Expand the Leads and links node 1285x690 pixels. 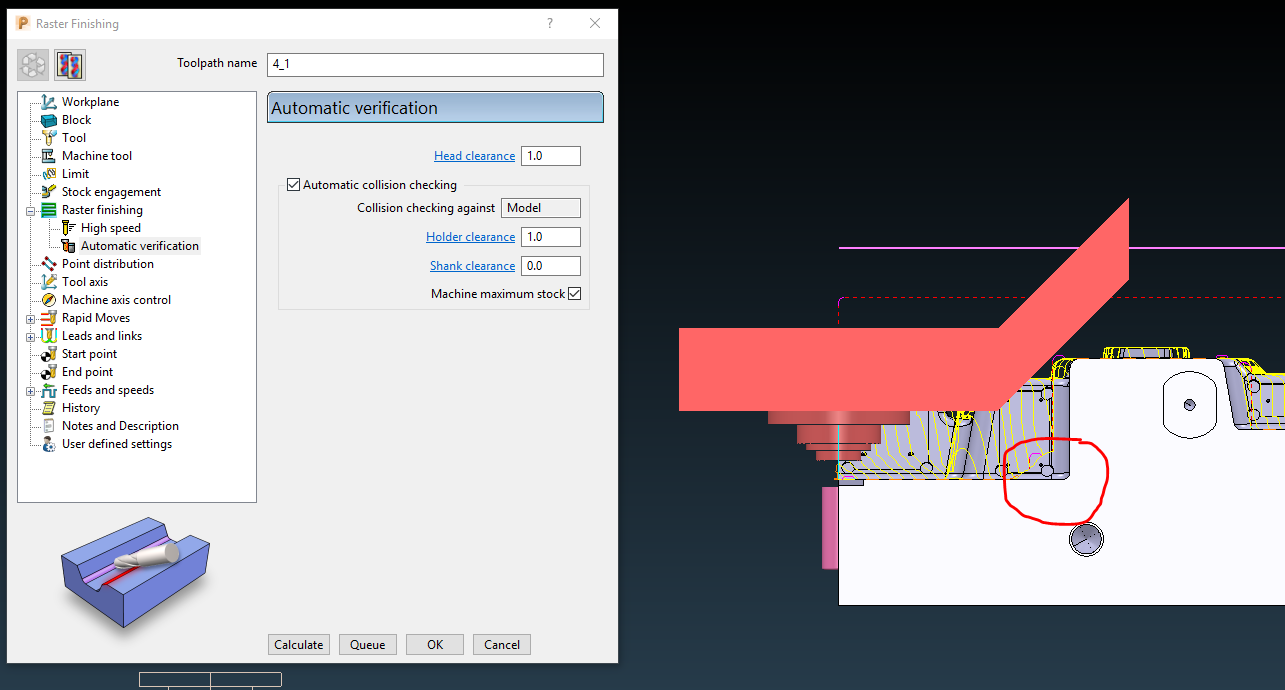pos(30,335)
